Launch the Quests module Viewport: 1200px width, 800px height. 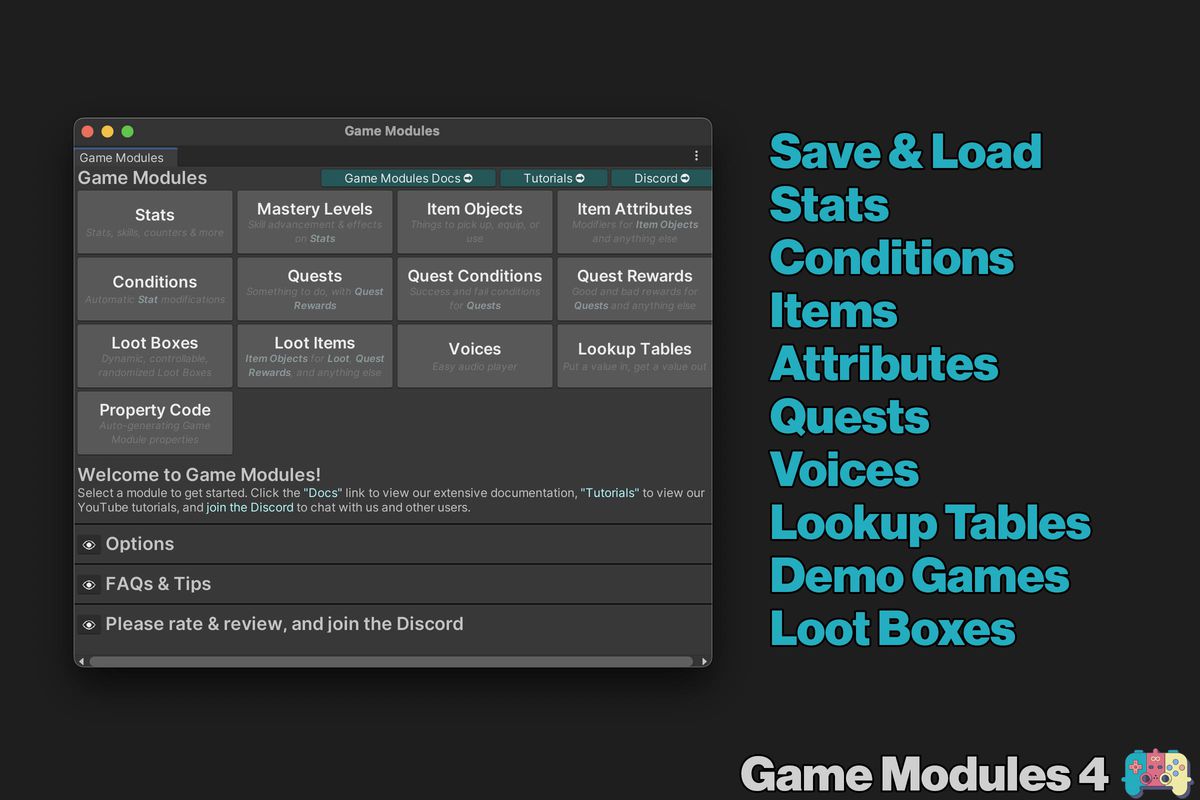pos(315,289)
